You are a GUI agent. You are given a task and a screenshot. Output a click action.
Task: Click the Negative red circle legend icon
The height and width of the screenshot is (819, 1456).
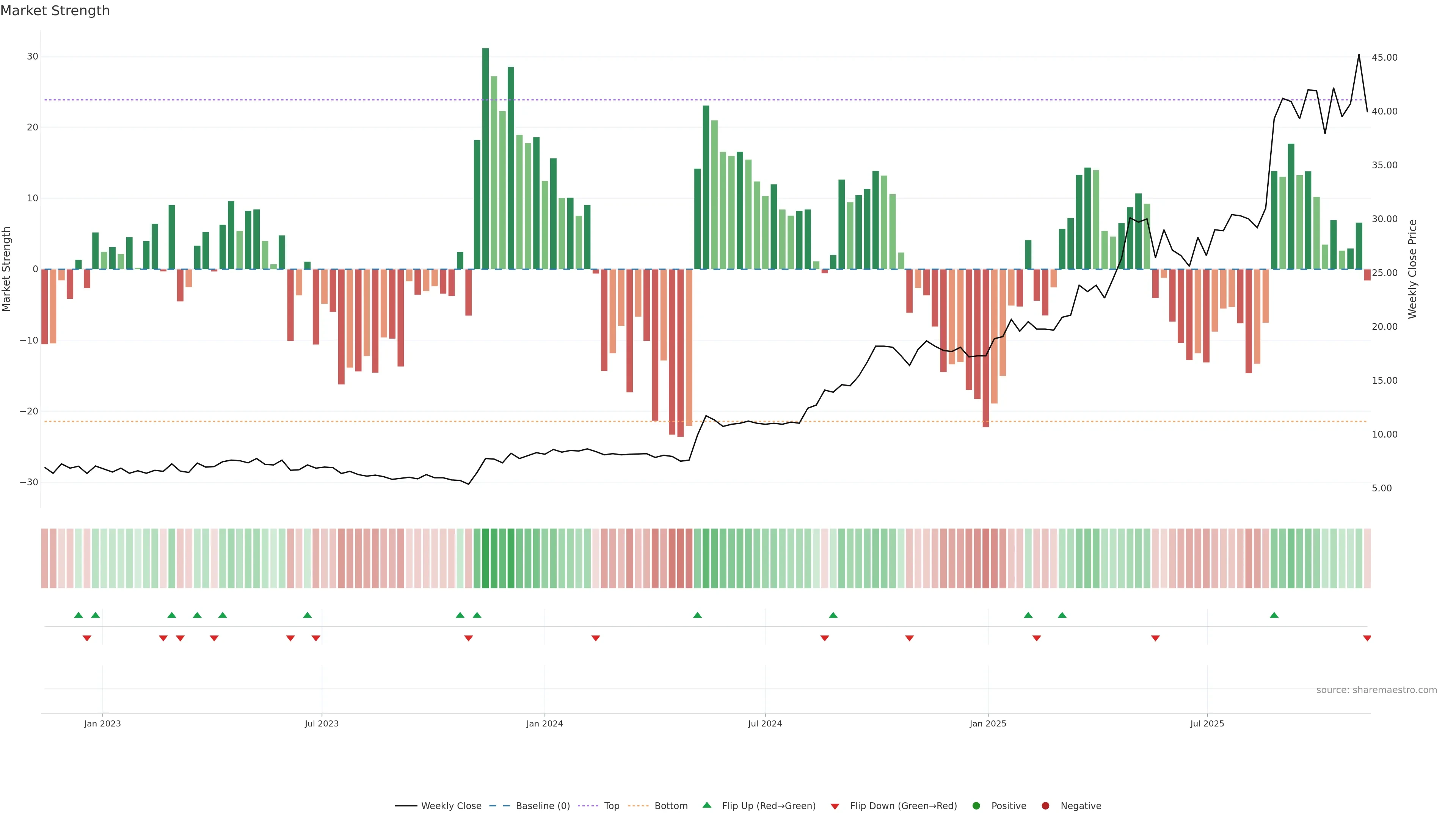[1045, 806]
